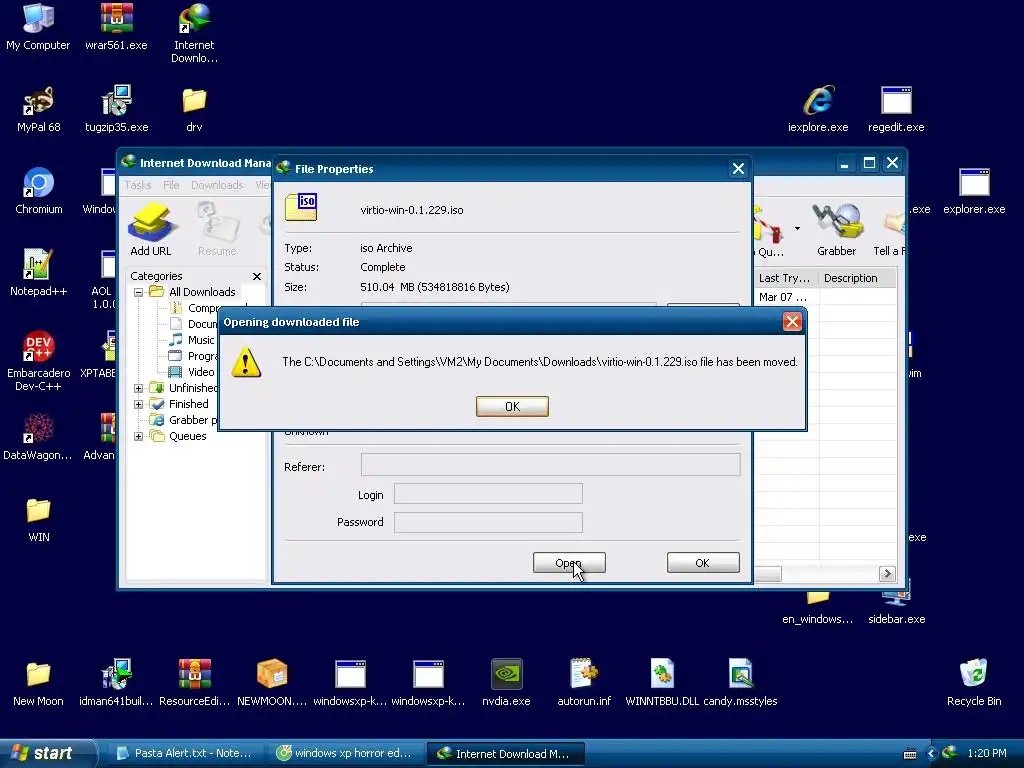Click the Password input field
The width and height of the screenshot is (1024, 768).
(x=488, y=522)
